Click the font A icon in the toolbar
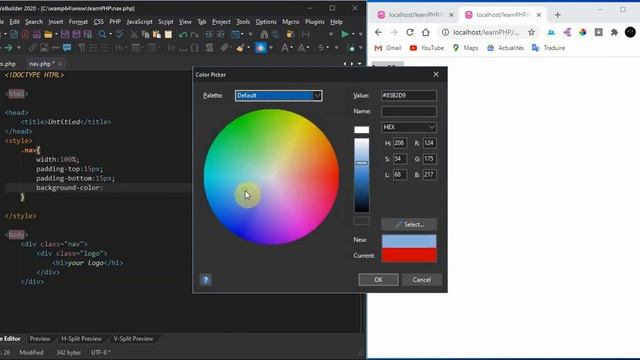 [x=284, y=48]
